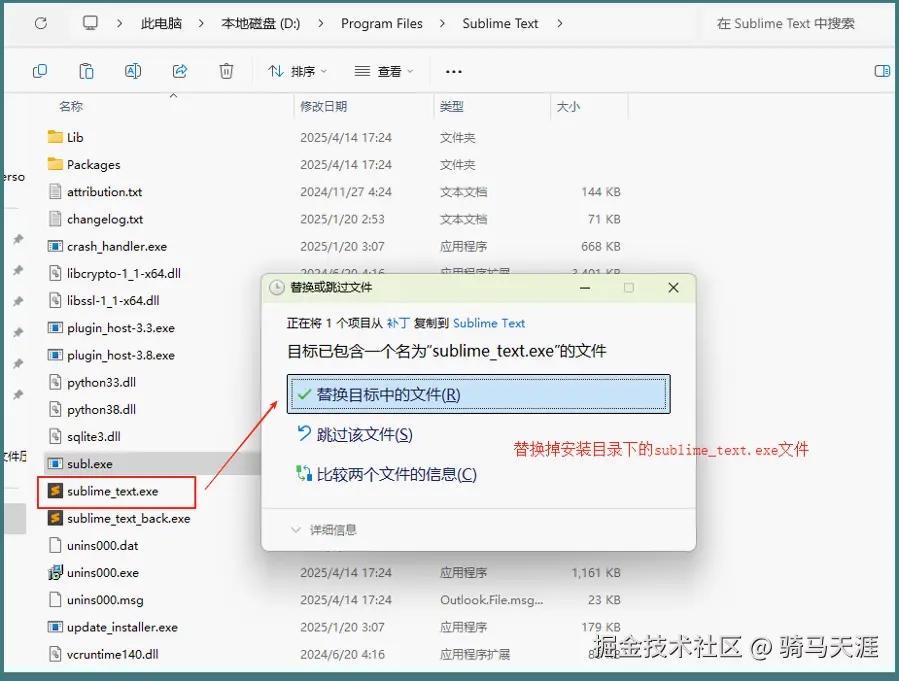Open the 排序 sort dropdown
899x681 pixels.
point(297,71)
